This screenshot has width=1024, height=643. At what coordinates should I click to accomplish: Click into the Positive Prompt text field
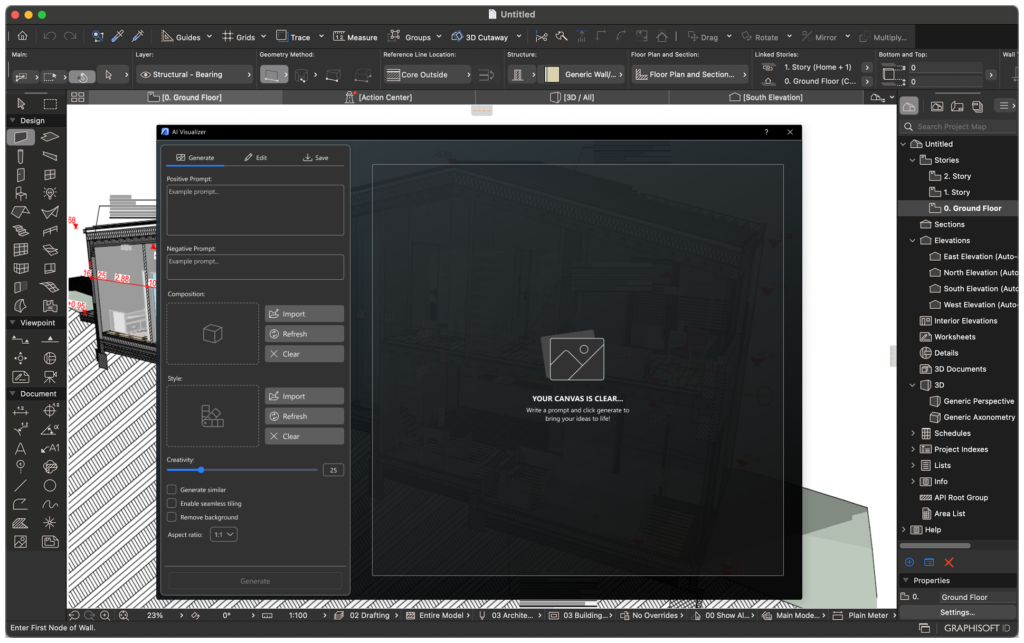pyautogui.click(x=255, y=211)
